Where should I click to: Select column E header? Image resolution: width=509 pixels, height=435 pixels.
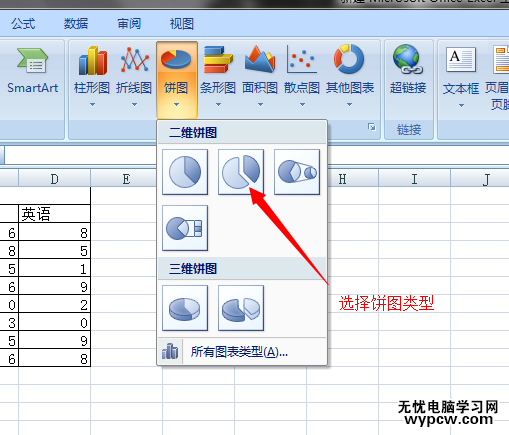[x=126, y=179]
